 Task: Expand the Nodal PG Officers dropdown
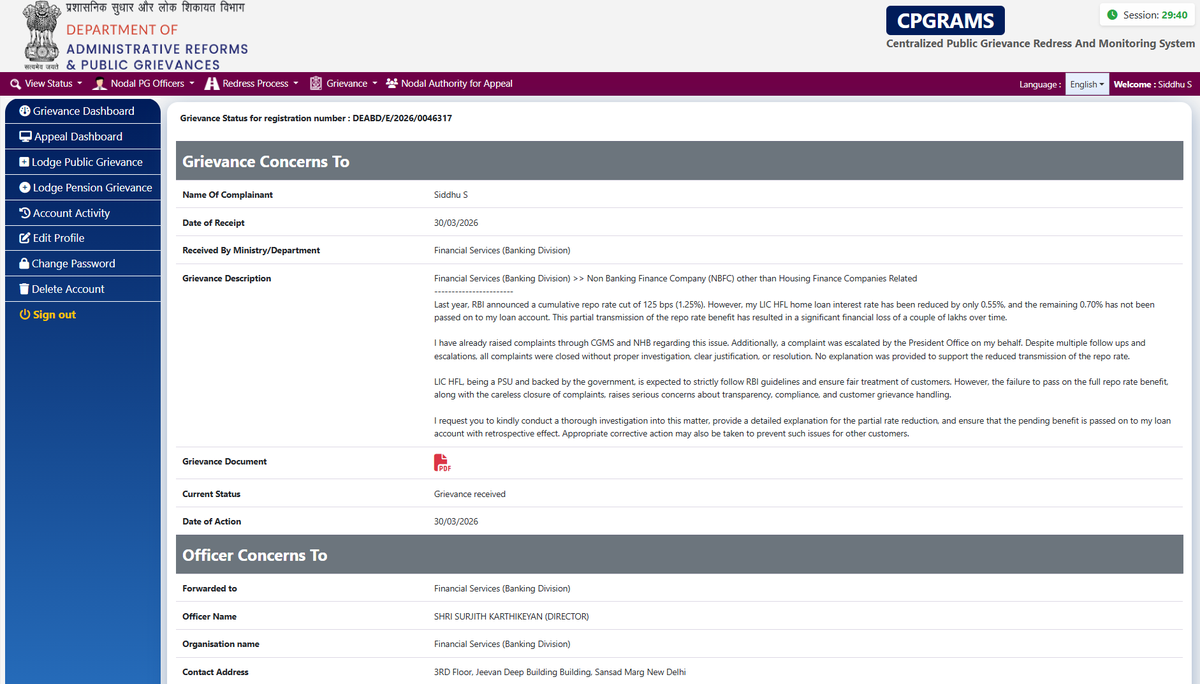(143, 84)
